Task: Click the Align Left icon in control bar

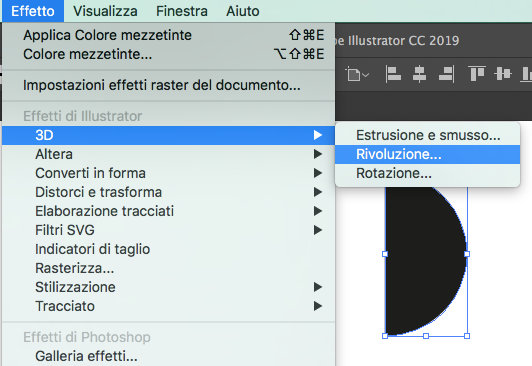Action: click(x=393, y=74)
